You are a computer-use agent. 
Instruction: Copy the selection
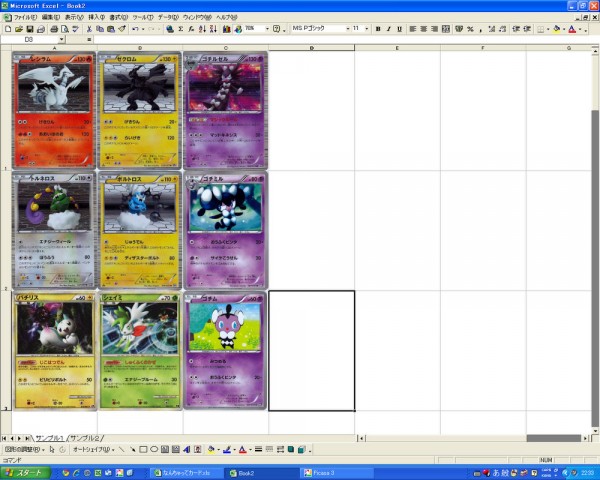pos(100,29)
